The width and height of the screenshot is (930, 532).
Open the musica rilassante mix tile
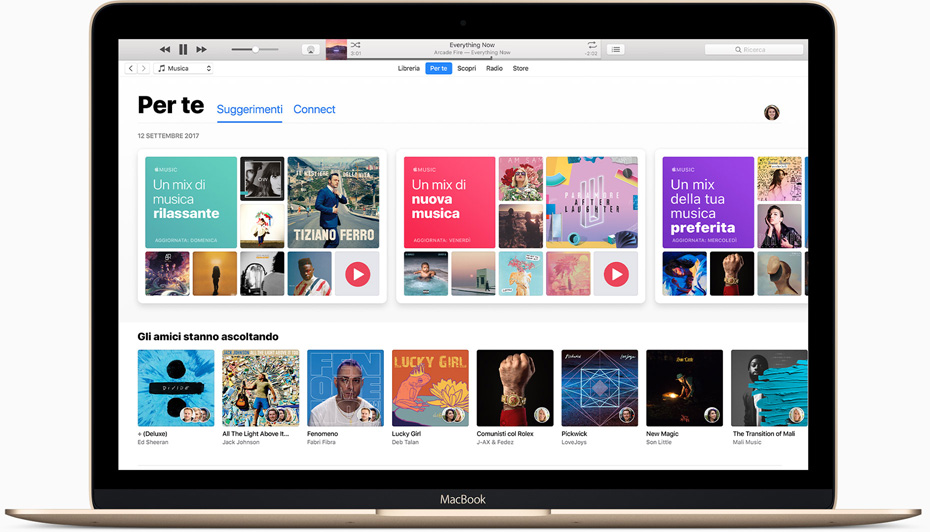(x=191, y=202)
